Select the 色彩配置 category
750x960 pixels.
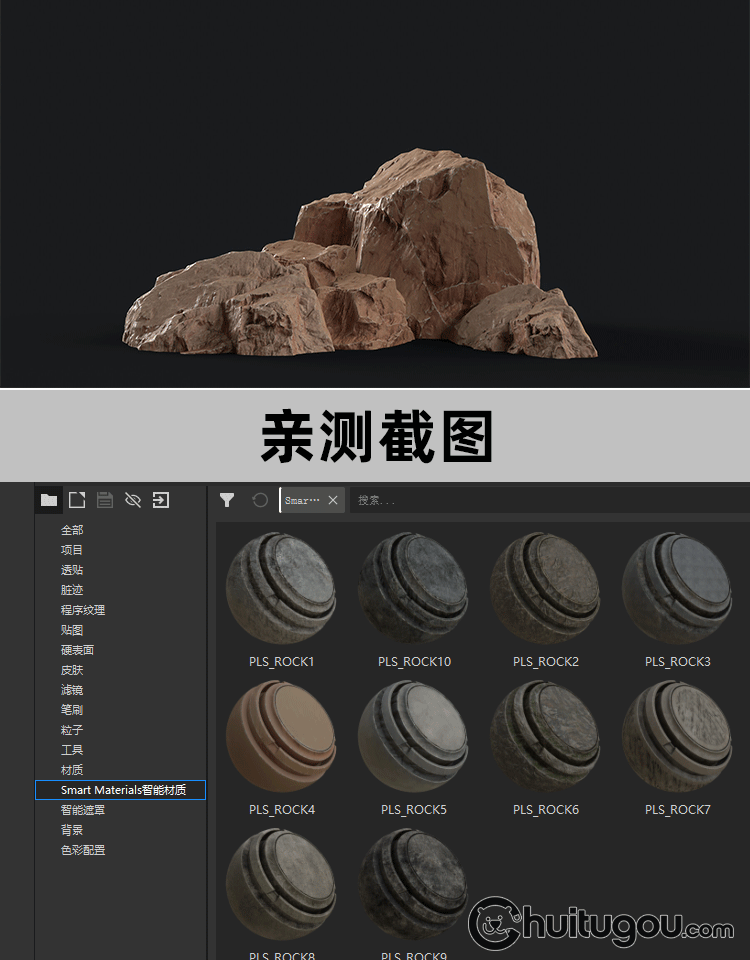(83, 850)
